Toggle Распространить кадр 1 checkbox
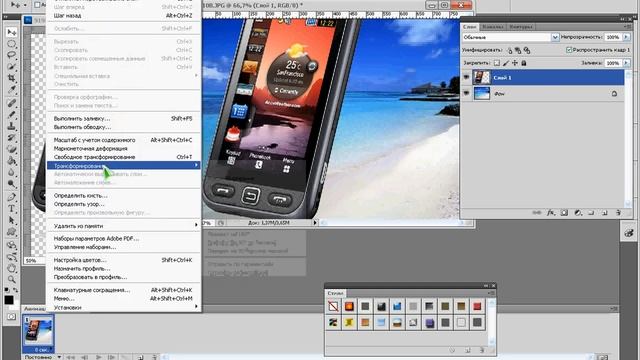Image resolution: width=640 pixels, height=360 pixels. 569,50
